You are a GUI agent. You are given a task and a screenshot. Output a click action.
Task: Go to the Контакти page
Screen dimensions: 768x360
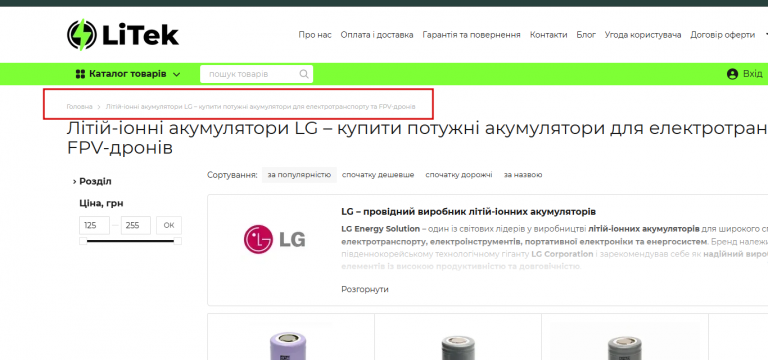[x=549, y=35]
